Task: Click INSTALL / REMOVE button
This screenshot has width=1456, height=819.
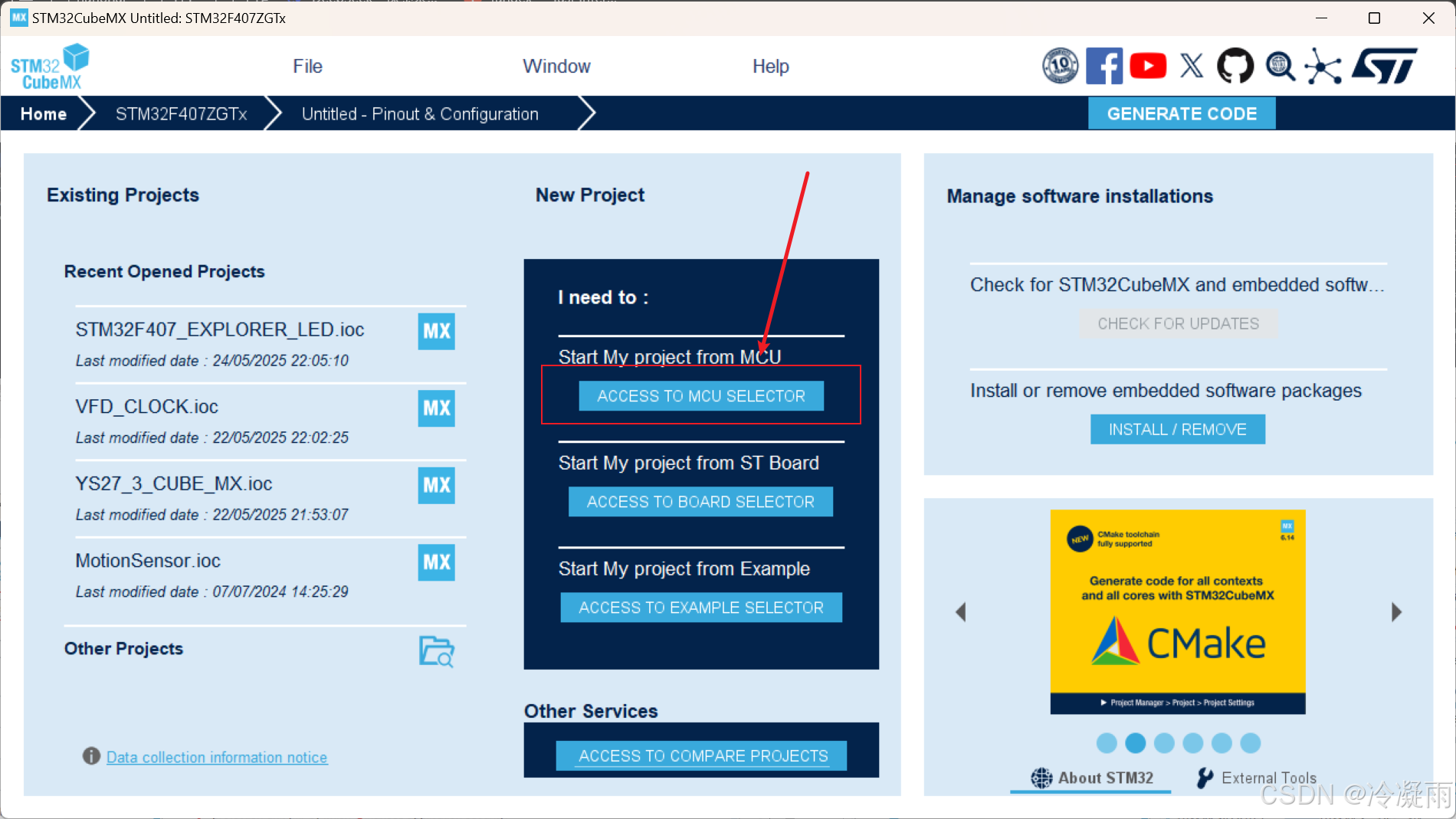Action: click(x=1178, y=429)
